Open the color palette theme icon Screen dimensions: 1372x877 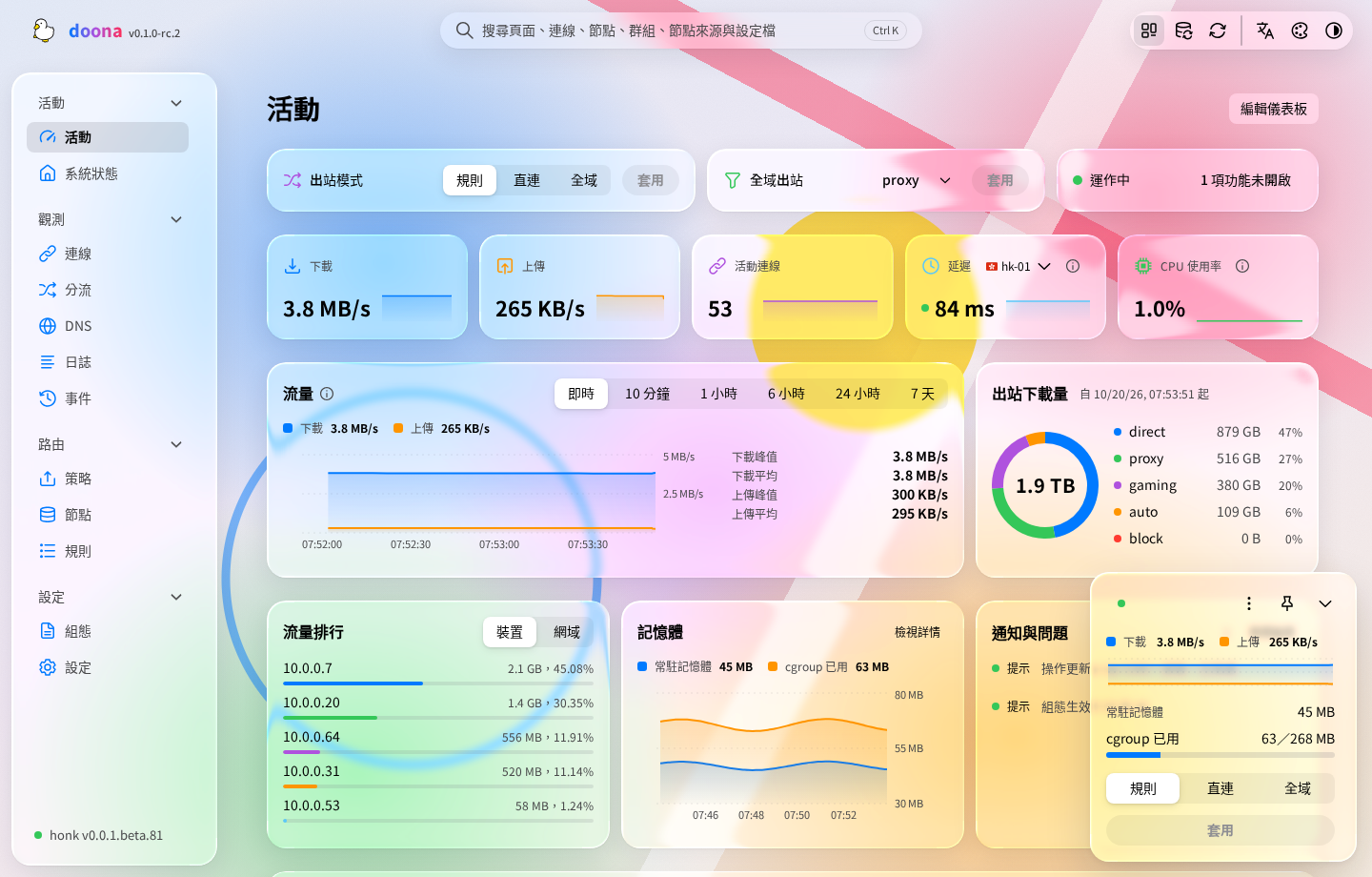tap(1300, 31)
